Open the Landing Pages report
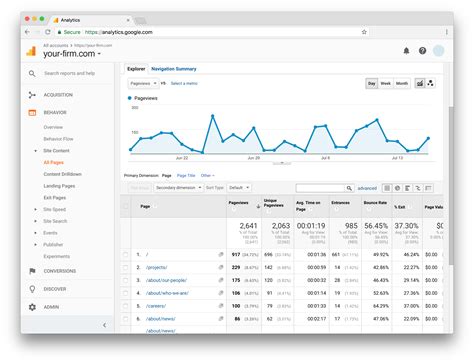The height and width of the screenshot is (363, 474). (x=59, y=186)
